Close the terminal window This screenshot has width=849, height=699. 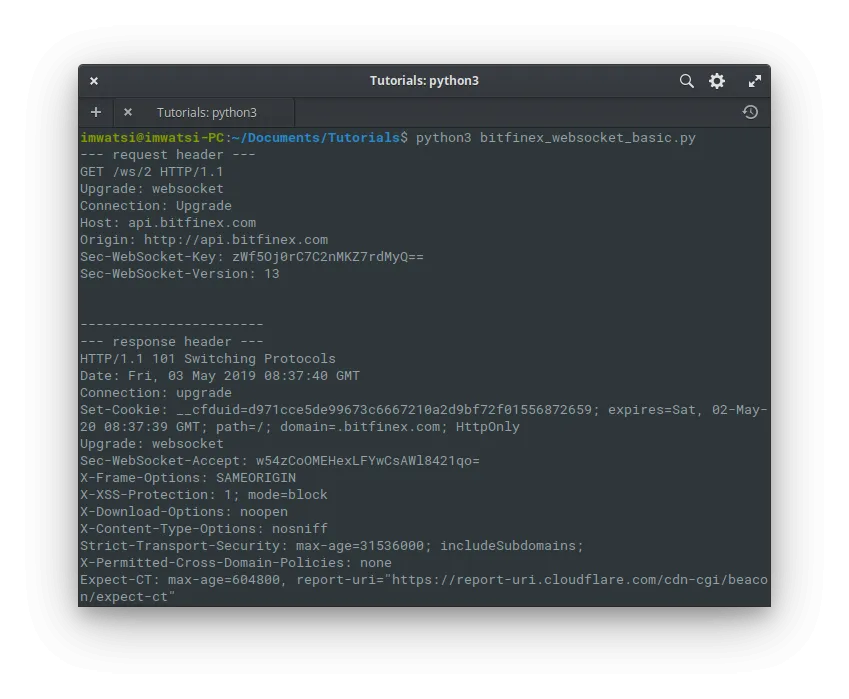click(94, 81)
